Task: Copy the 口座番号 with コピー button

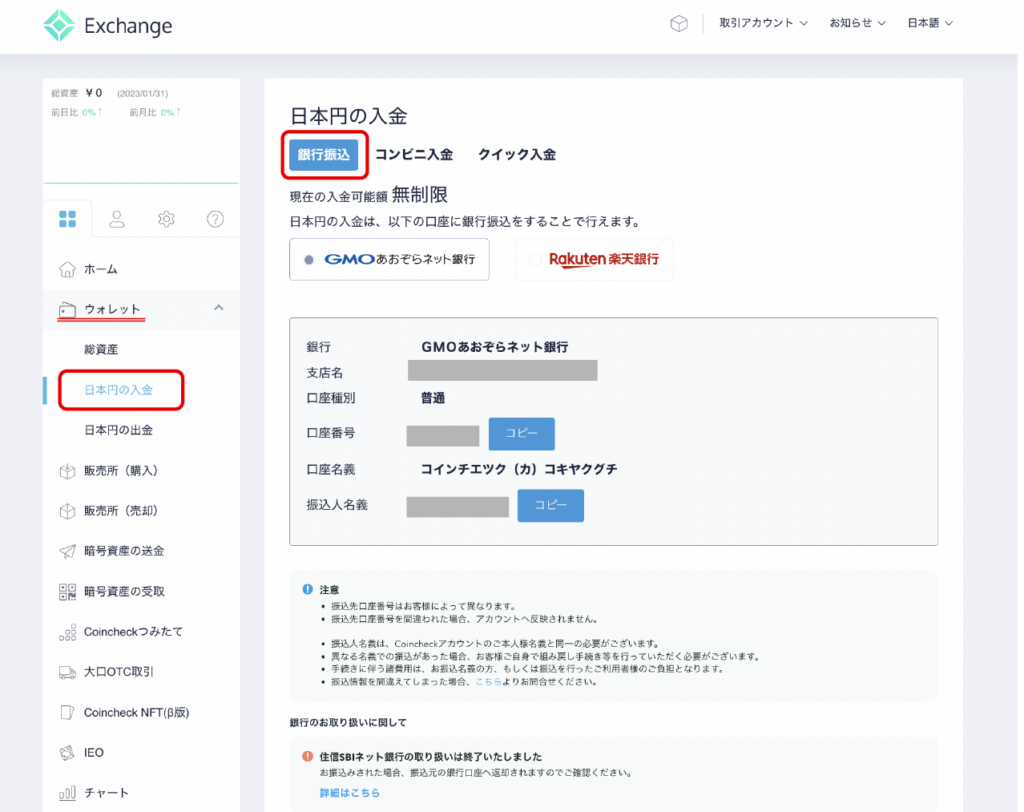Action: [521, 434]
